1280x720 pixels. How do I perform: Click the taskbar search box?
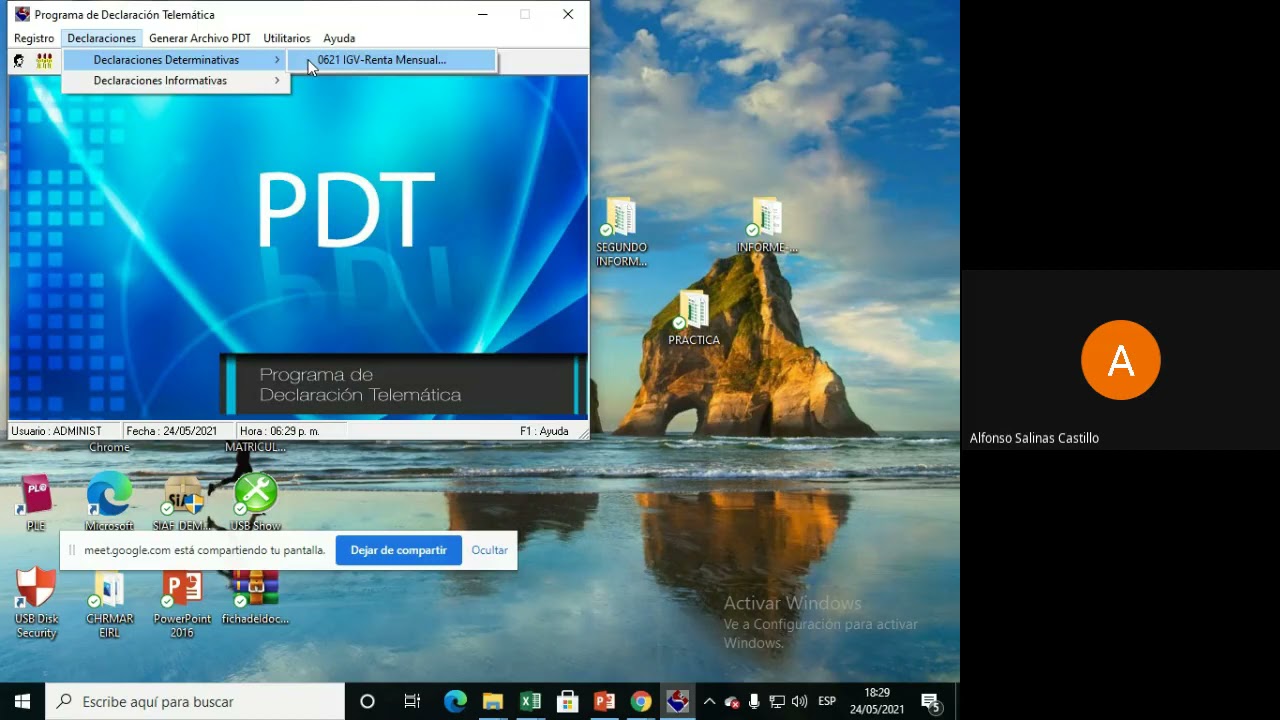(196, 702)
